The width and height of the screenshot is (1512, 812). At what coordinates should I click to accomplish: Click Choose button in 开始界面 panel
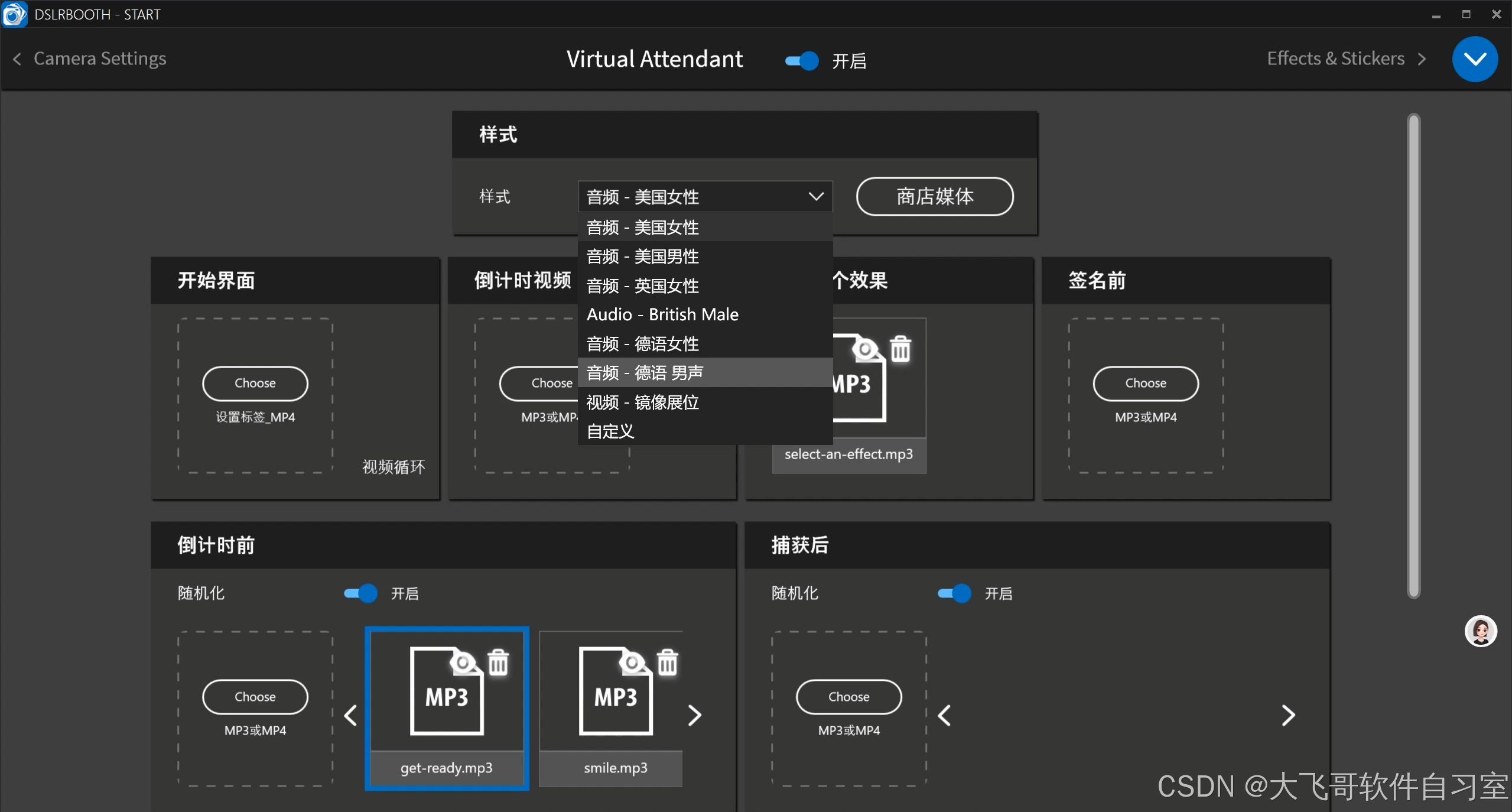coord(255,383)
